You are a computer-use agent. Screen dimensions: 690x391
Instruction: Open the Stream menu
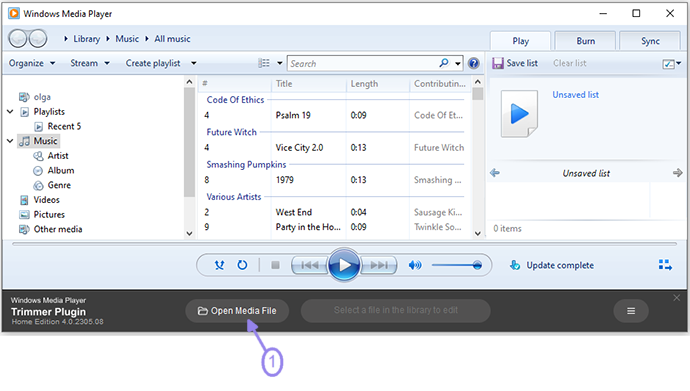[90, 63]
